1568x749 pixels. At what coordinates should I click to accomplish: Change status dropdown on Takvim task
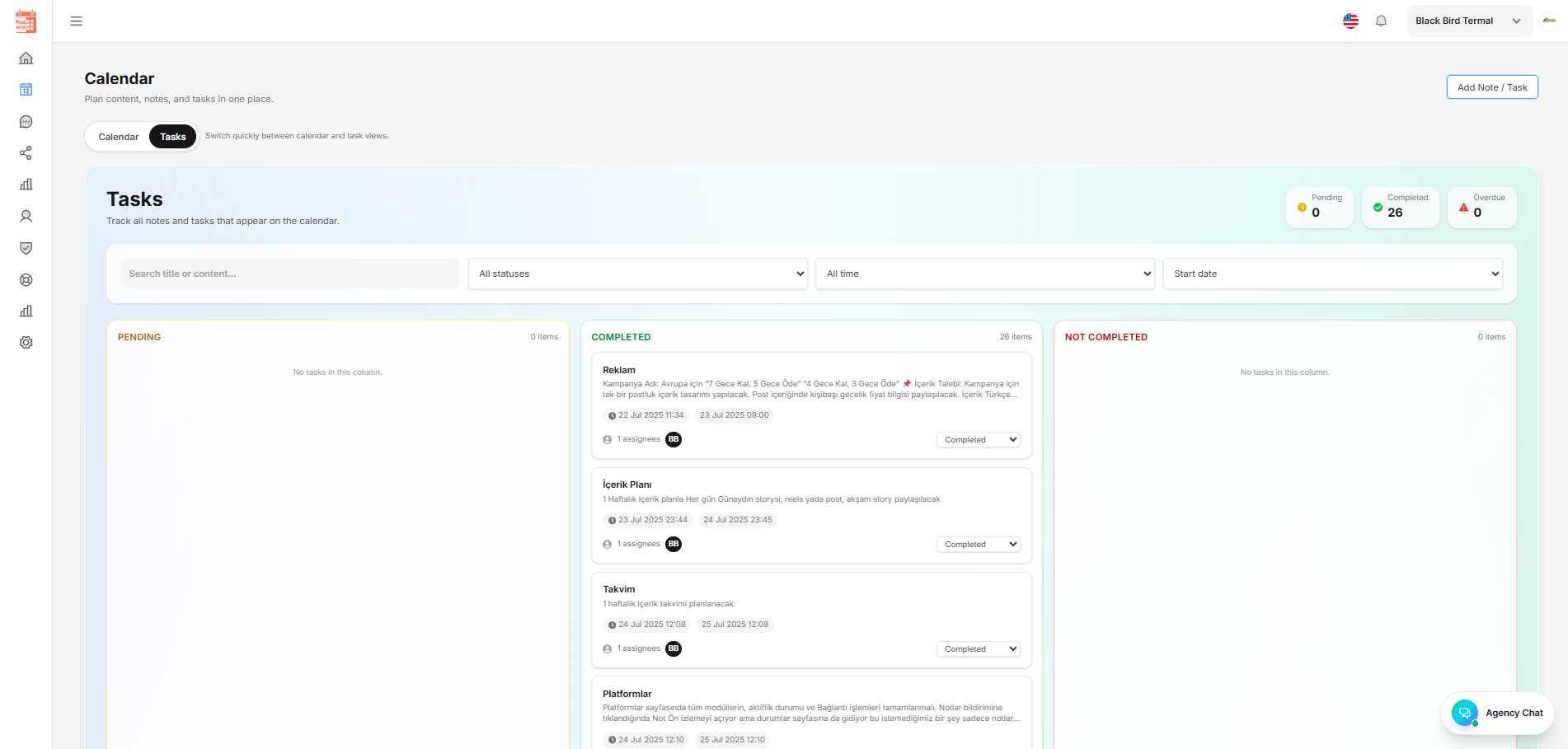[x=979, y=649]
